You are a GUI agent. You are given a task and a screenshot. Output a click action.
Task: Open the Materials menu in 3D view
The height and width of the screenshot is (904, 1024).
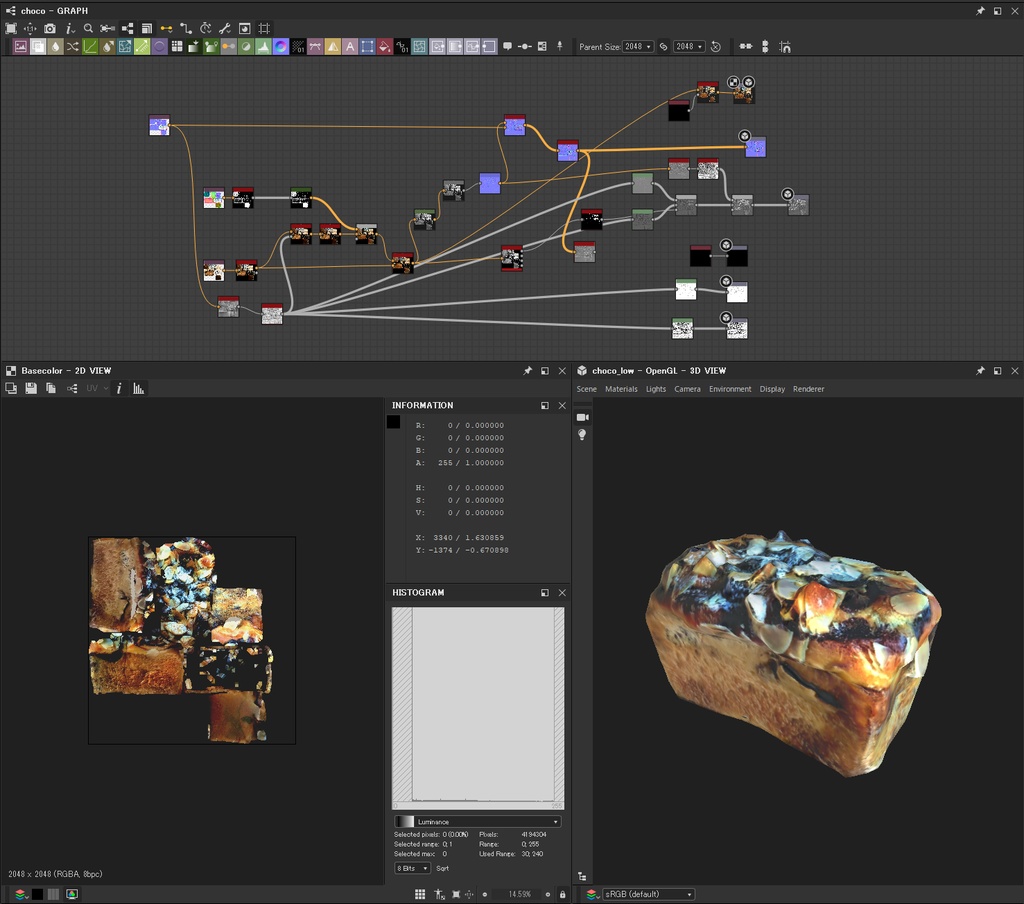pyautogui.click(x=621, y=389)
